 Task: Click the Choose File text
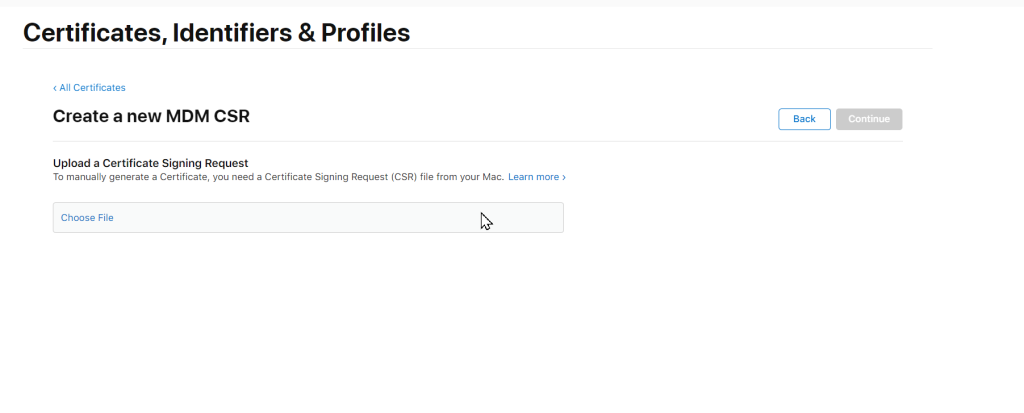click(87, 218)
